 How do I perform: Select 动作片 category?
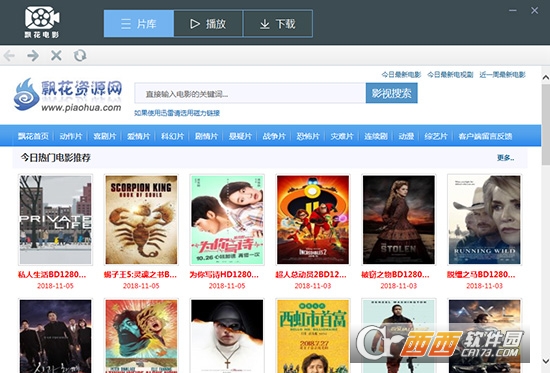coord(71,136)
